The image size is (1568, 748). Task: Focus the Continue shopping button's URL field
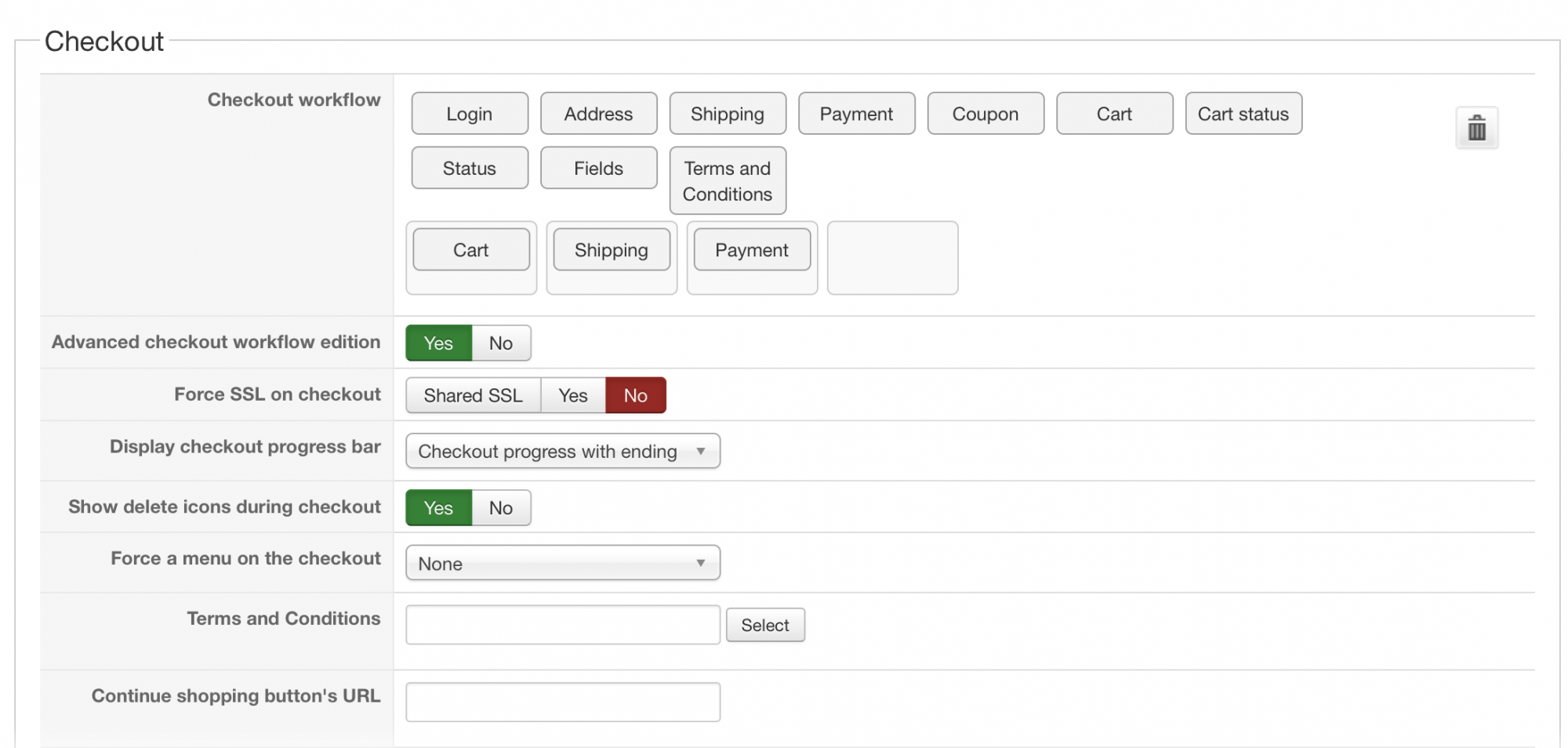click(562, 702)
